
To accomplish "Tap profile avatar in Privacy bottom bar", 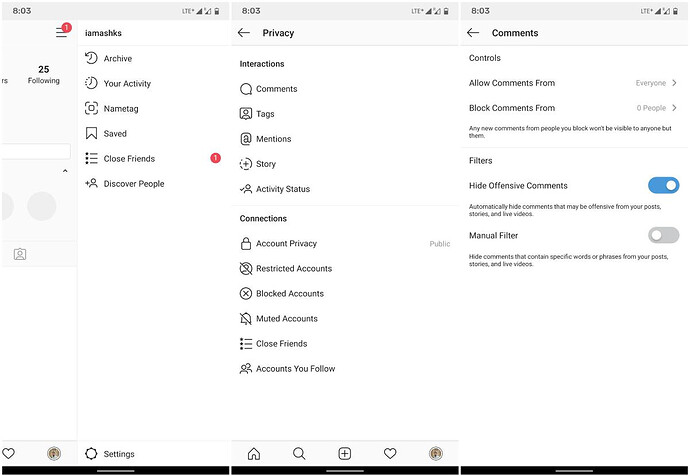I will tap(436, 454).
